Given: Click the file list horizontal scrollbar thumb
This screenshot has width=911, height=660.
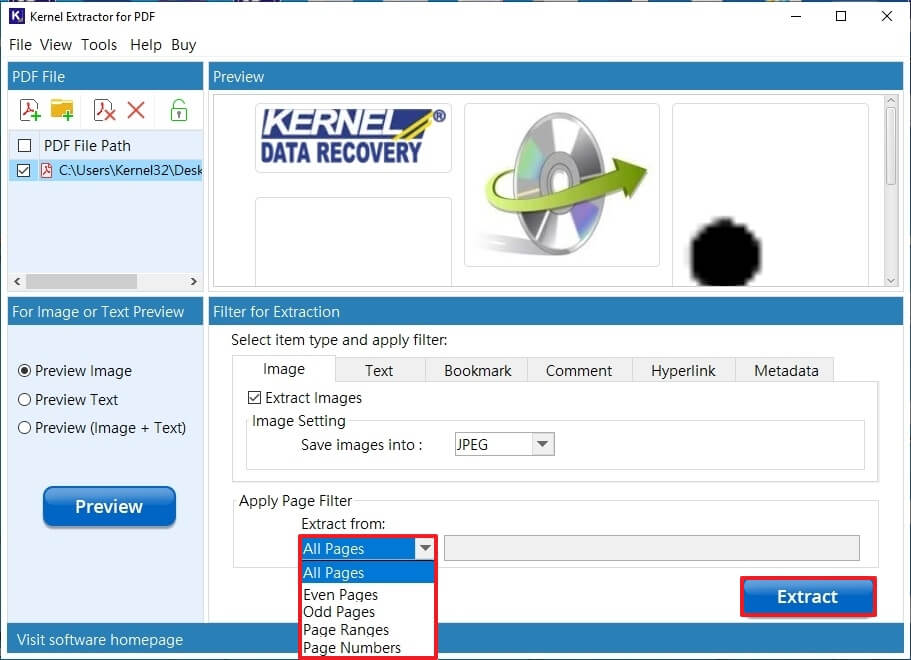Looking at the screenshot, I should pyautogui.click(x=81, y=281).
